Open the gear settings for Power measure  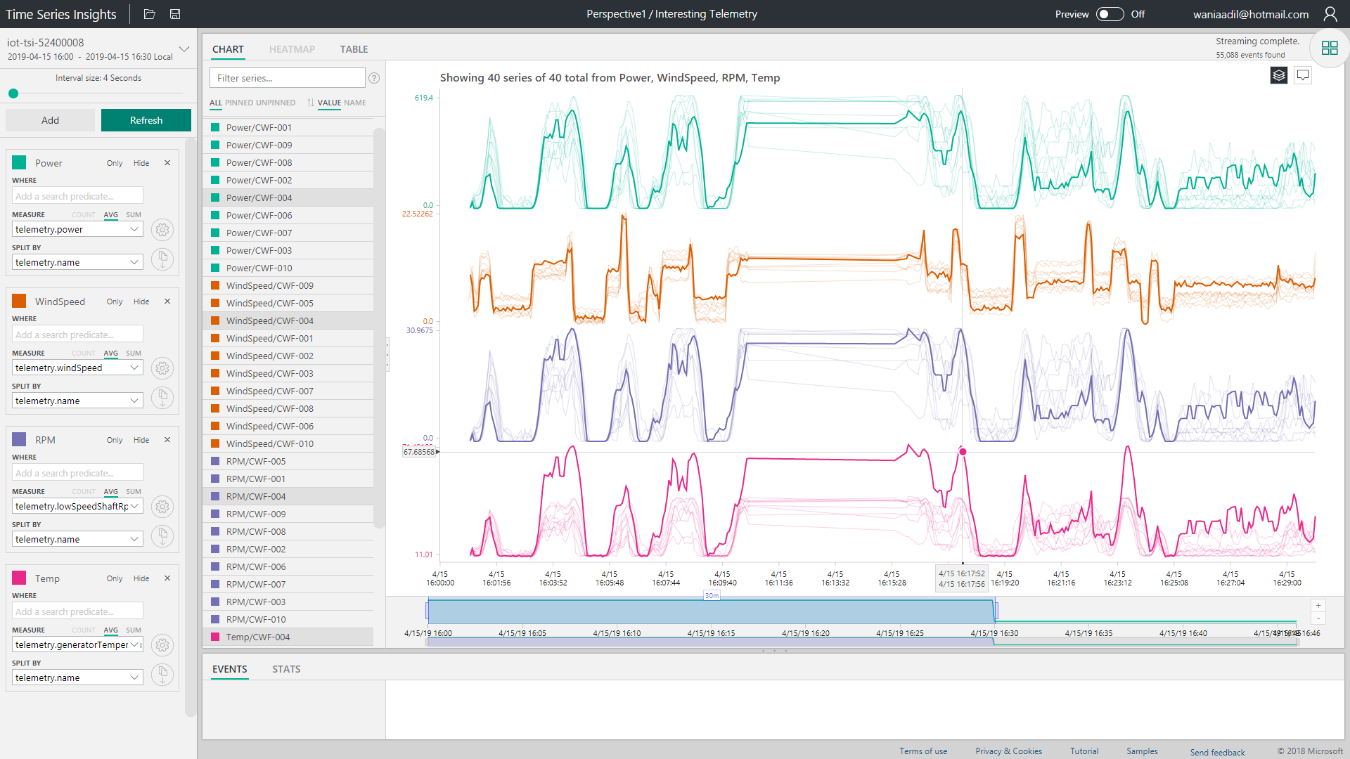point(162,230)
